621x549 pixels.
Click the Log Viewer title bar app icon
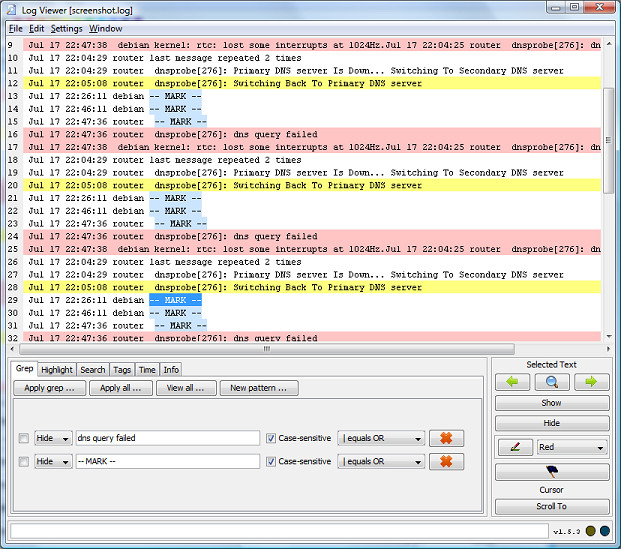pos(12,10)
